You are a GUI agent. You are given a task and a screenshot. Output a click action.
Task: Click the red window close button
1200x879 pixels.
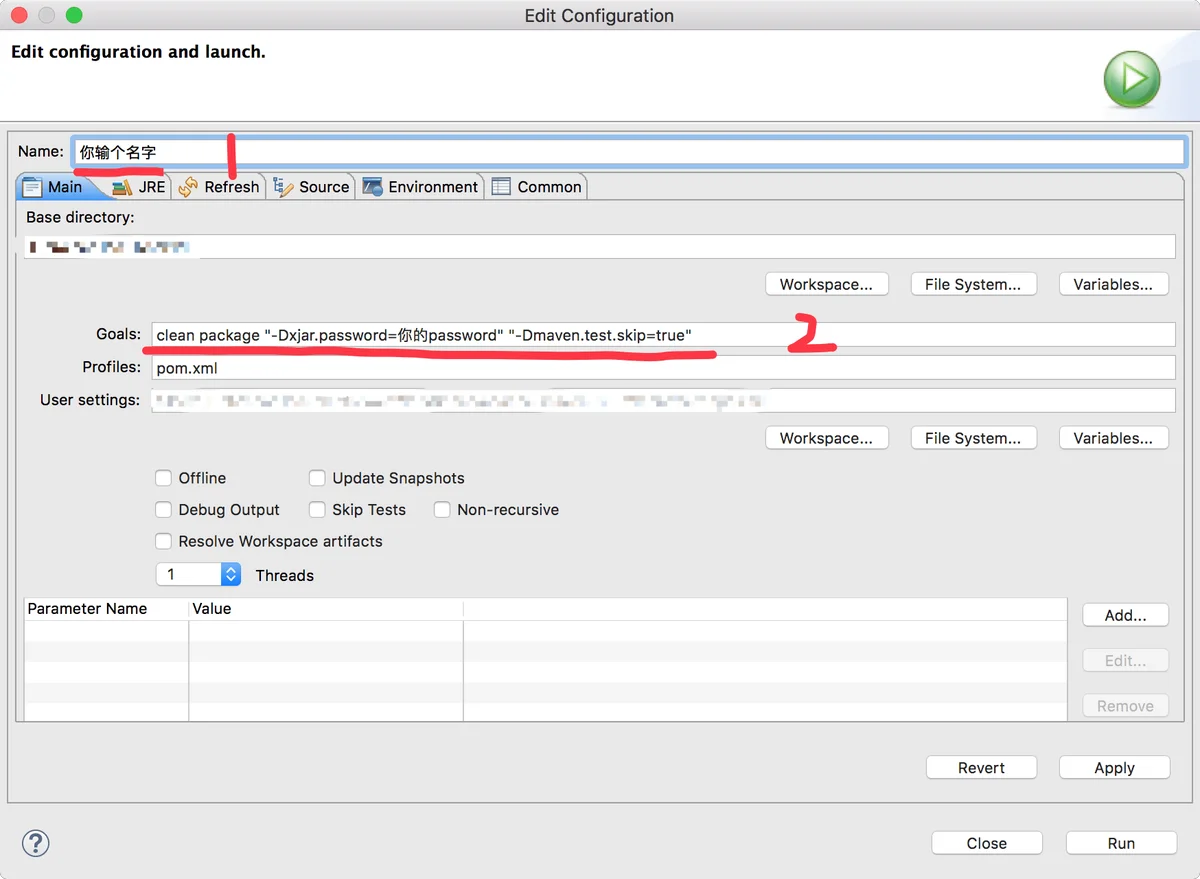(x=19, y=15)
